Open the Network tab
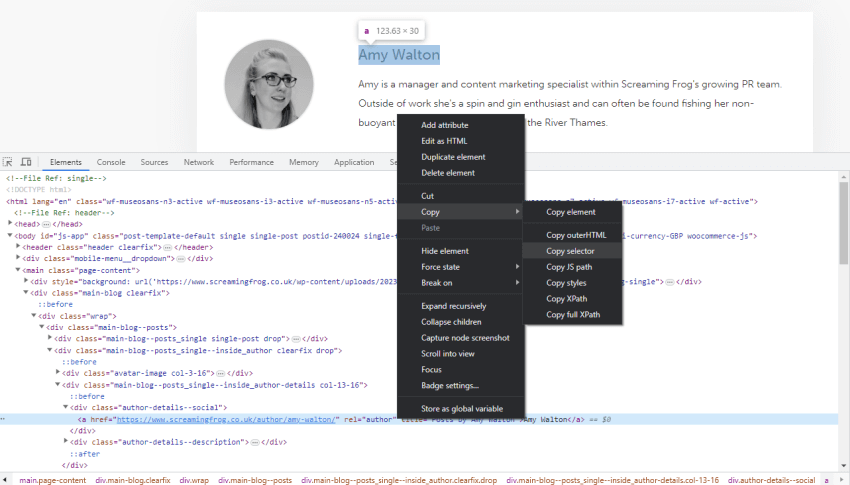The height and width of the screenshot is (485, 850). coord(199,162)
